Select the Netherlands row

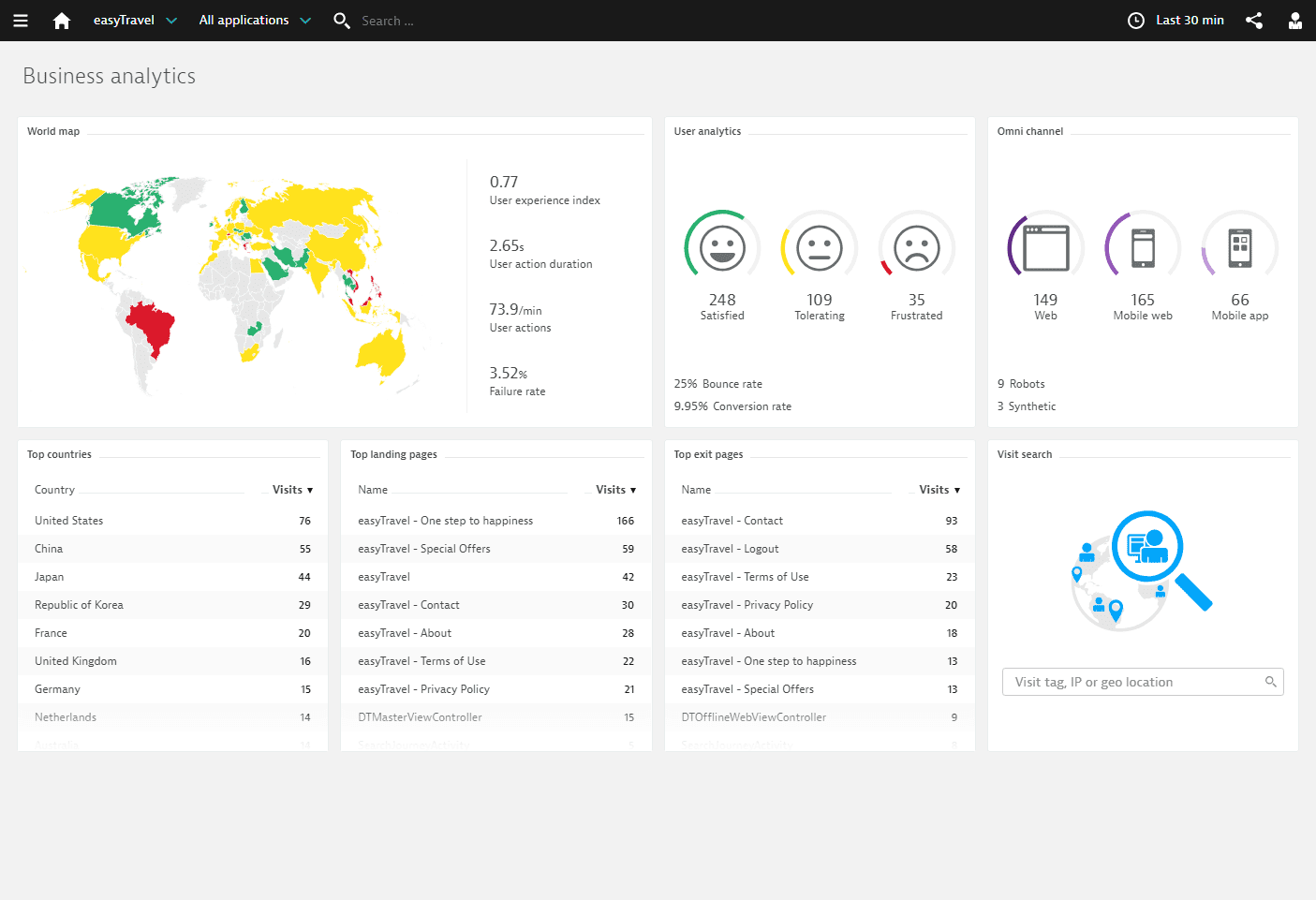tap(173, 717)
